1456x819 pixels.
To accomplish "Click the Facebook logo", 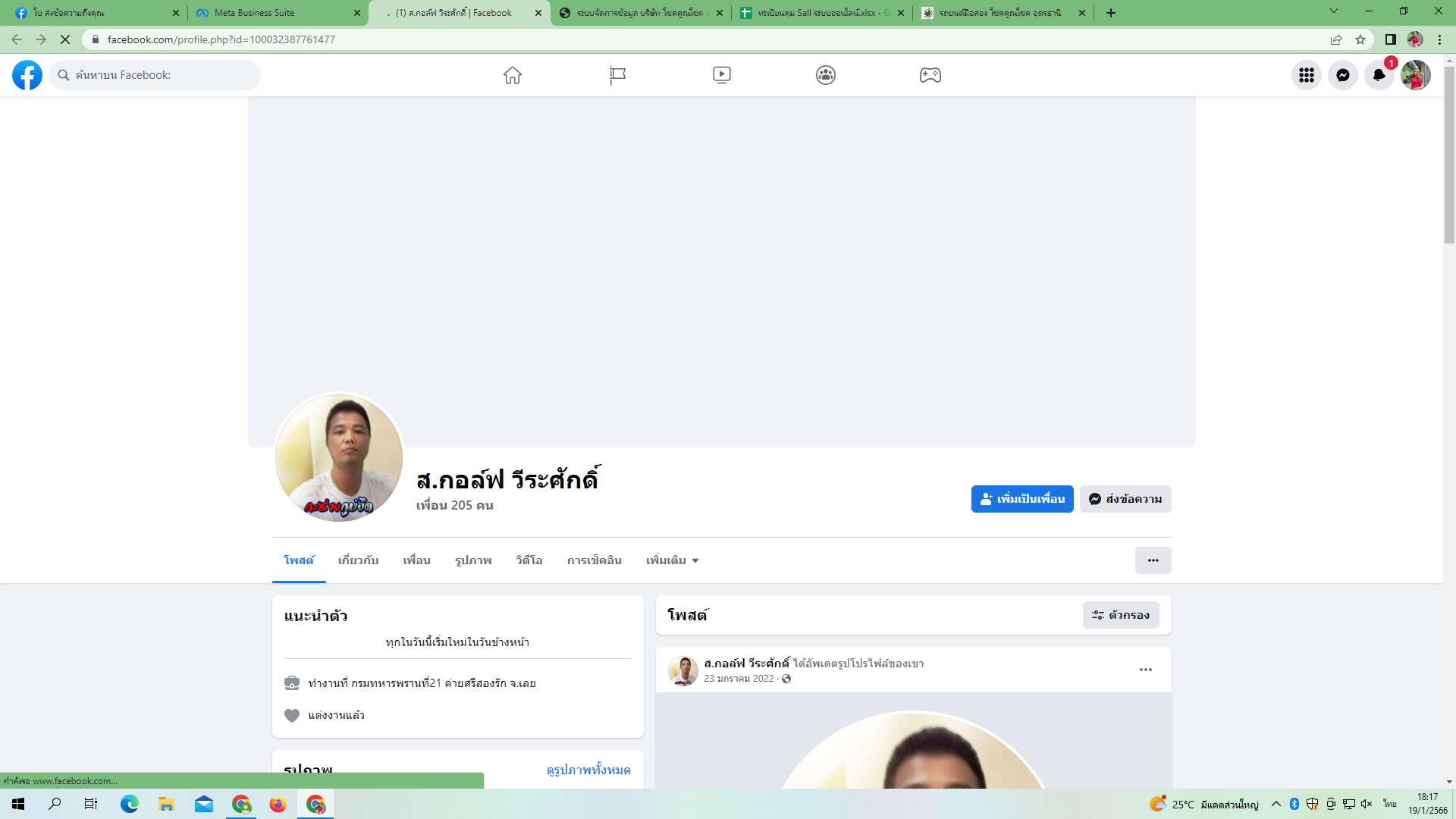I will tap(27, 75).
